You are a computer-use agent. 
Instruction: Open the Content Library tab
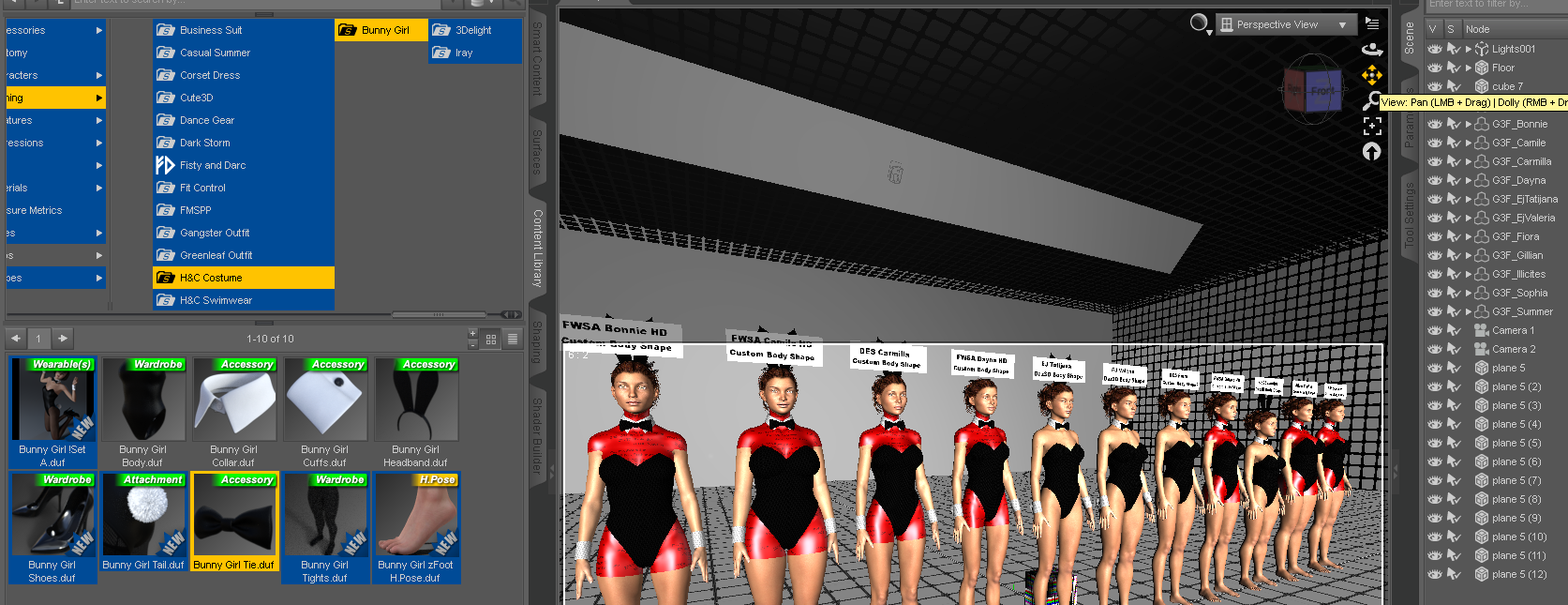[537, 248]
